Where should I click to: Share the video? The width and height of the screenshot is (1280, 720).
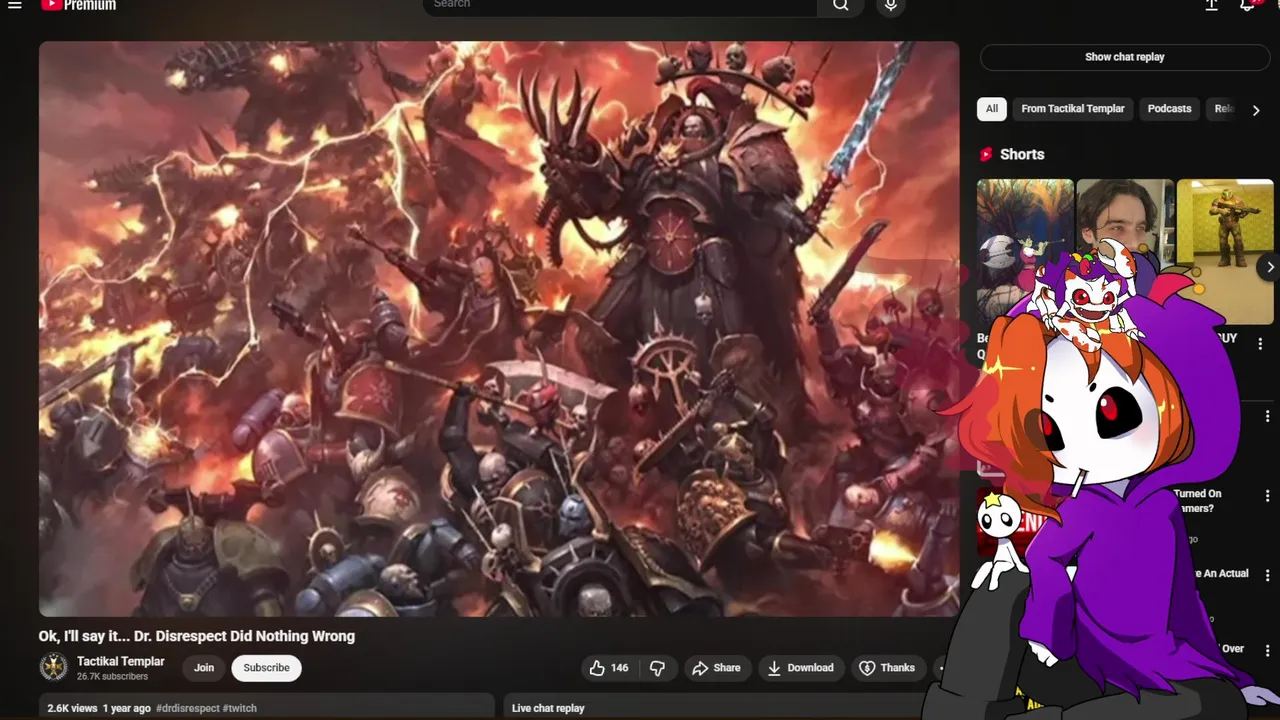coord(716,668)
